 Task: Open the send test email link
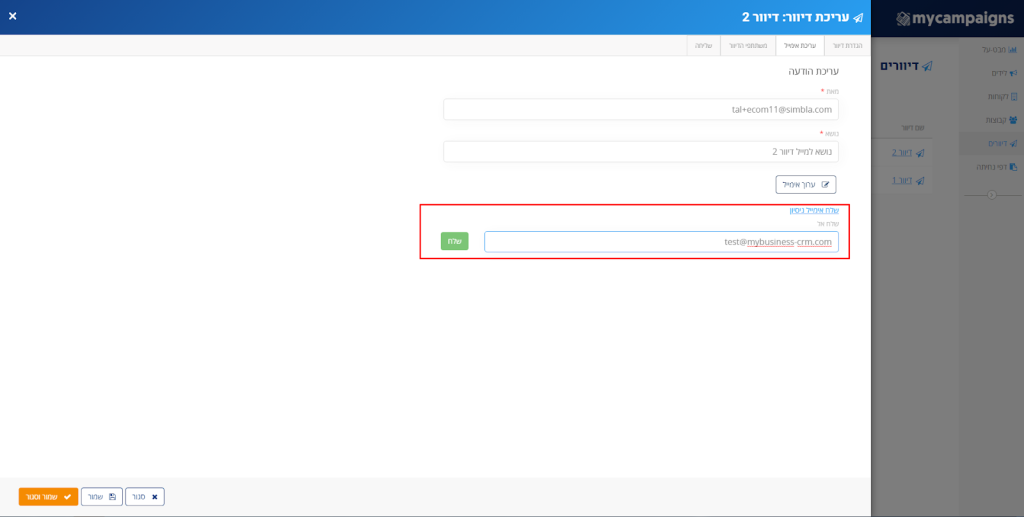click(814, 210)
